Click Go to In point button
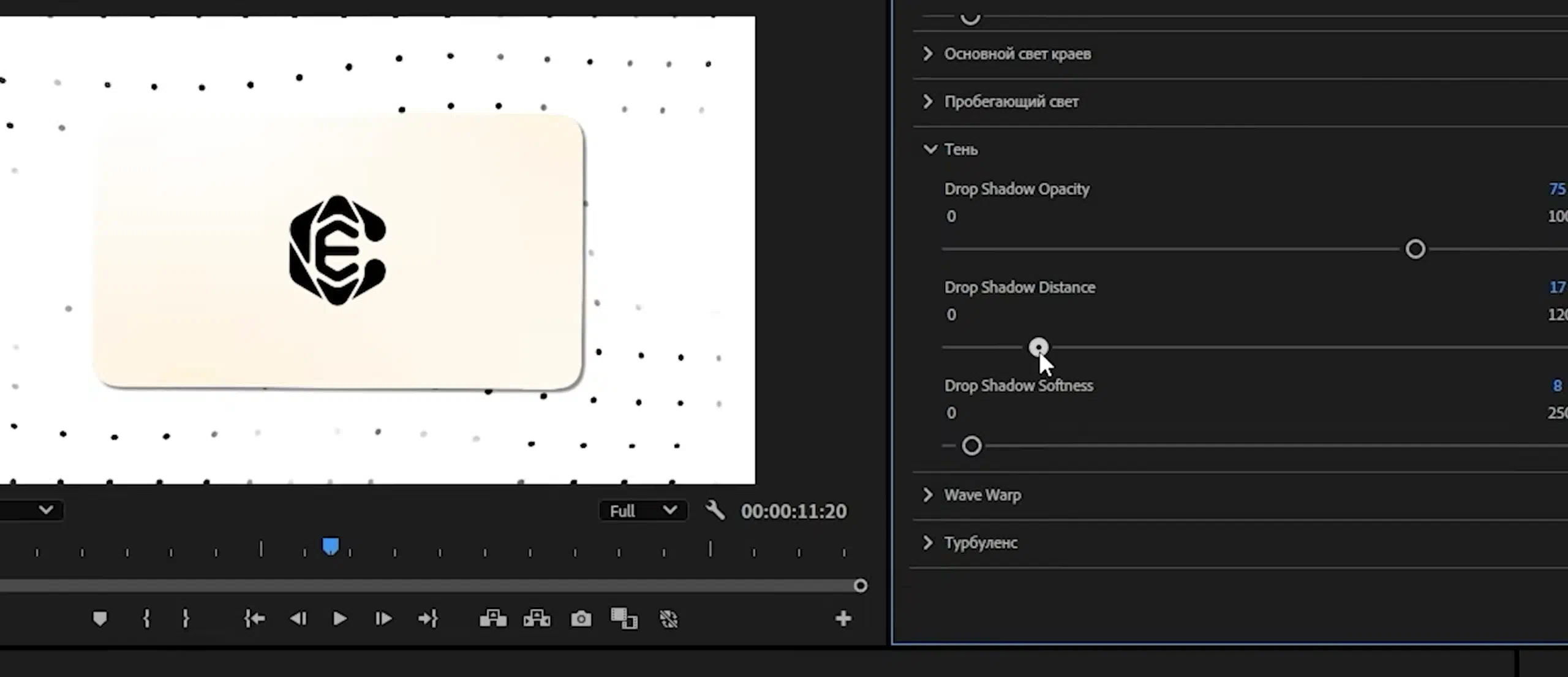 coord(254,619)
